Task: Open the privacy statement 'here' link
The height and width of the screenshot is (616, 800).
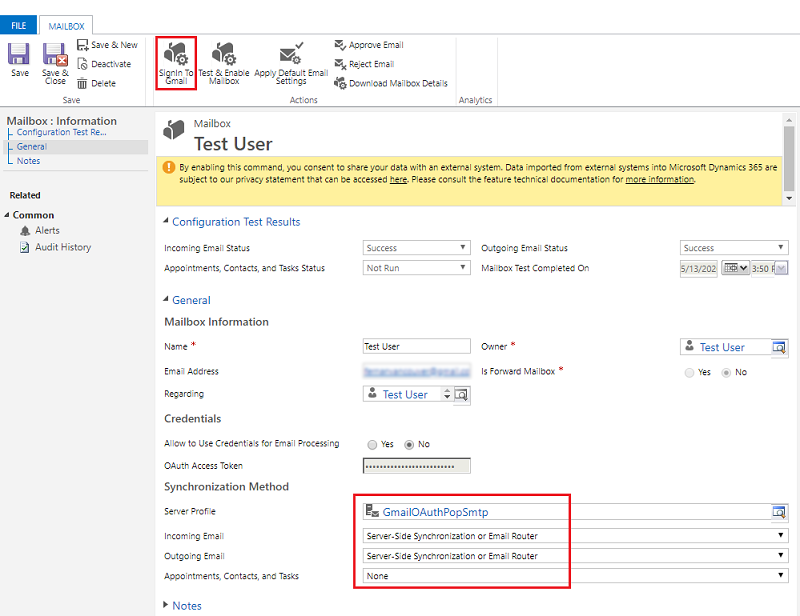Action: coord(398,180)
